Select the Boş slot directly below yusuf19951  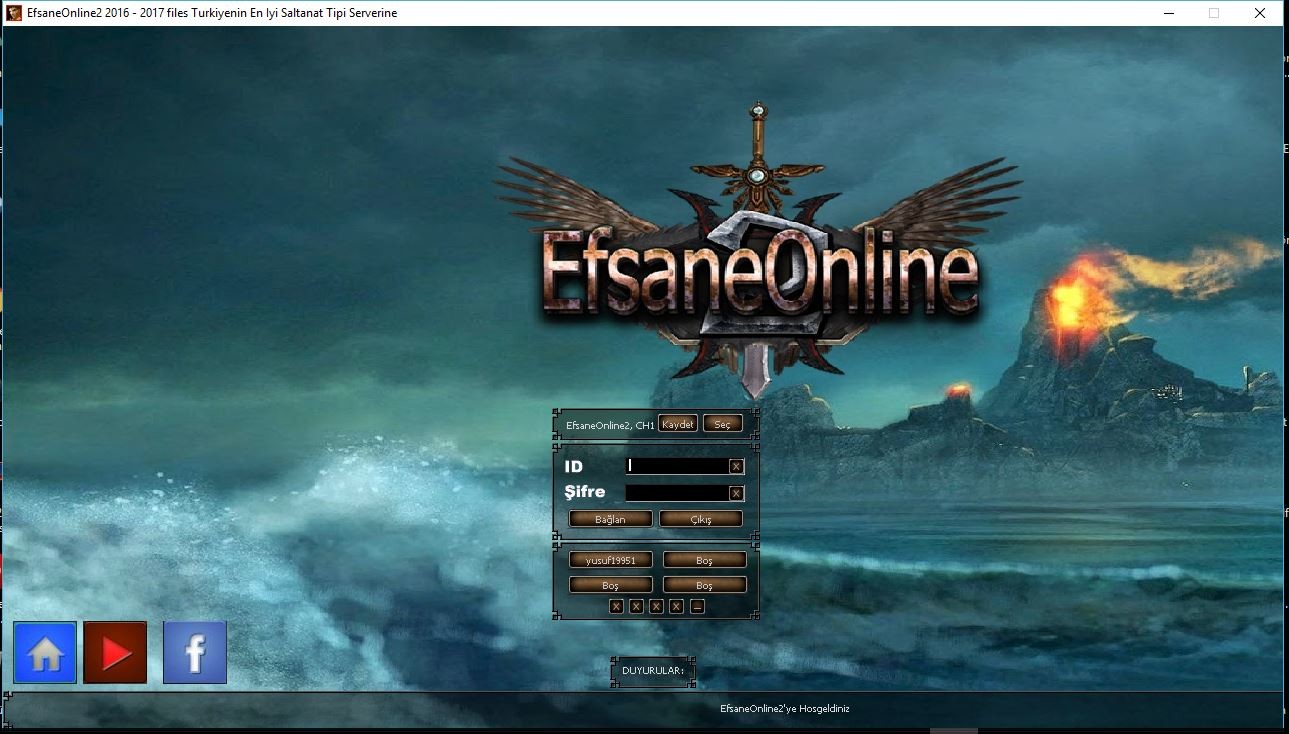[x=610, y=585]
